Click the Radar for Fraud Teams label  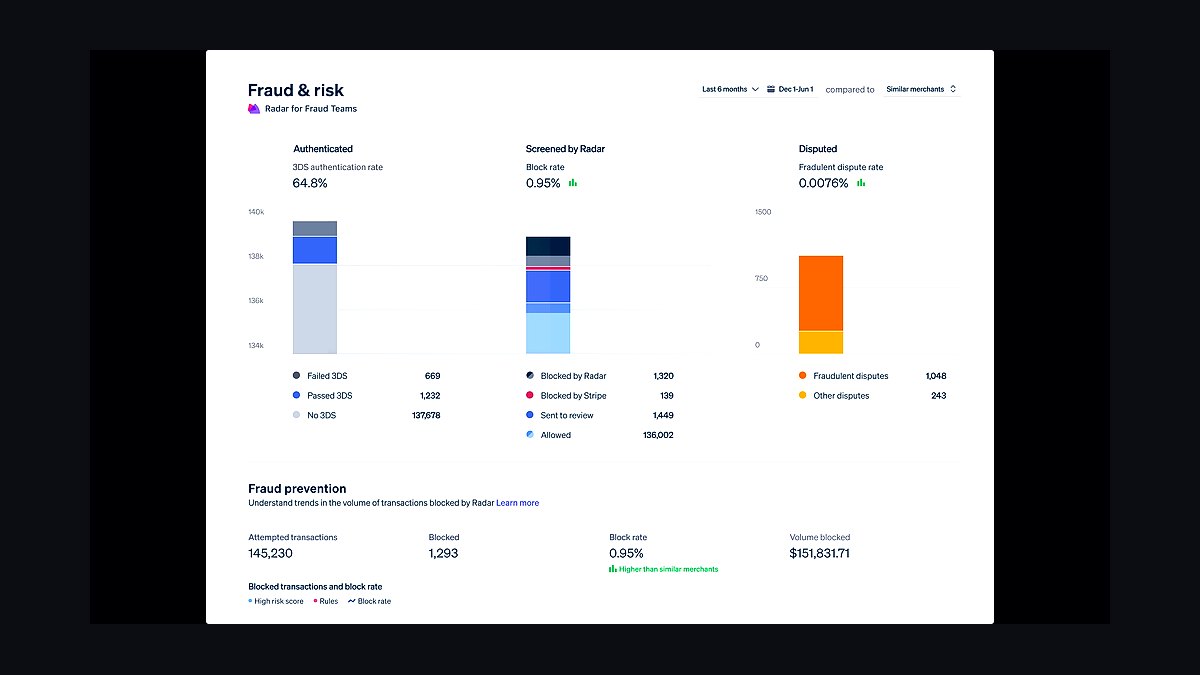pyautogui.click(x=311, y=109)
